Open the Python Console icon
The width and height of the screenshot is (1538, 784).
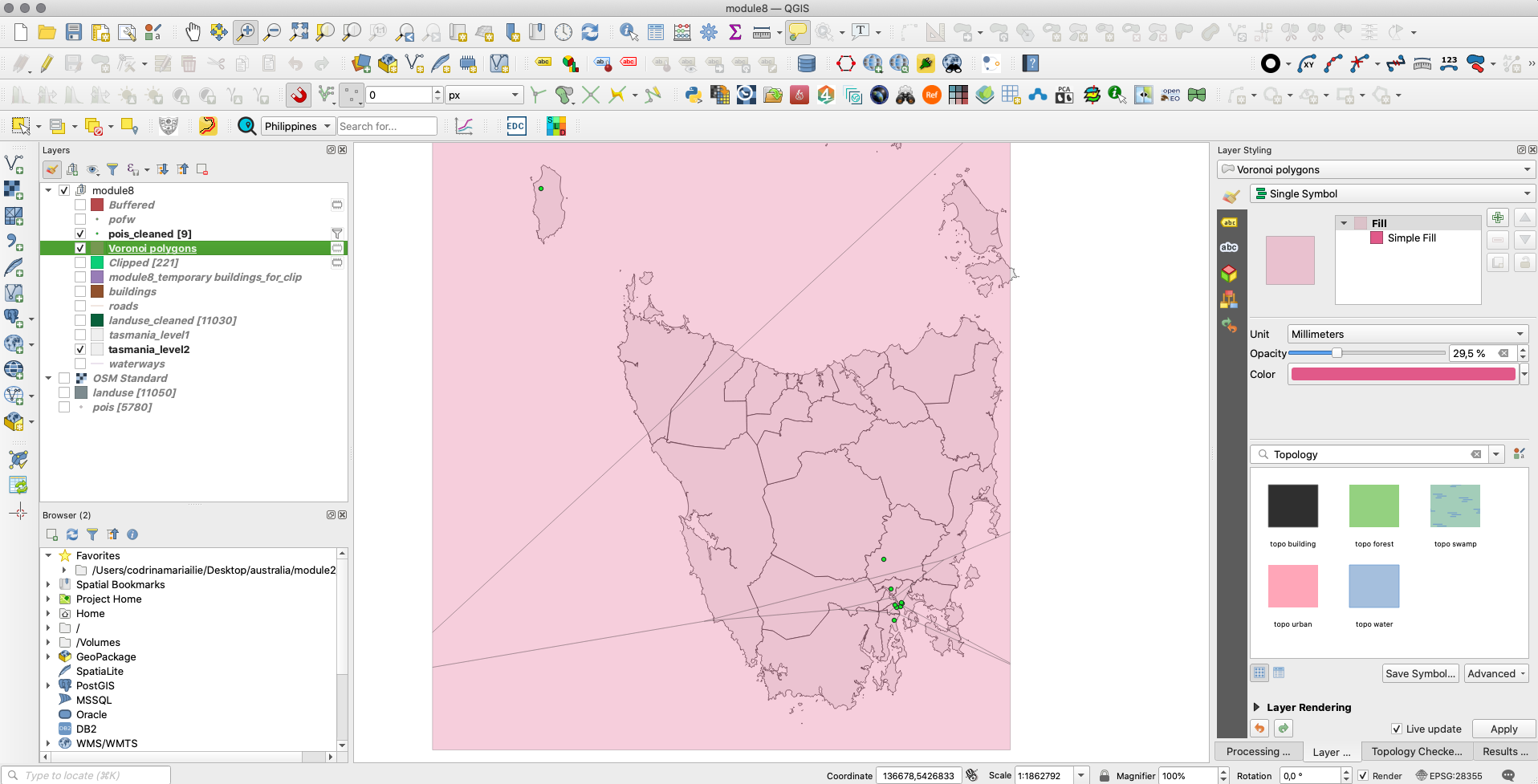(x=694, y=95)
